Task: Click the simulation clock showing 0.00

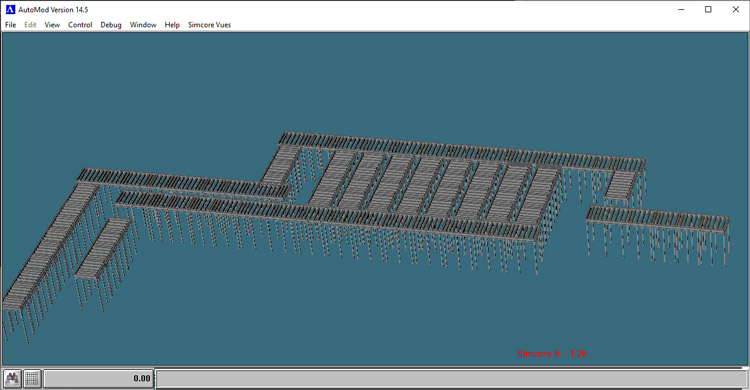Action: 99,379
